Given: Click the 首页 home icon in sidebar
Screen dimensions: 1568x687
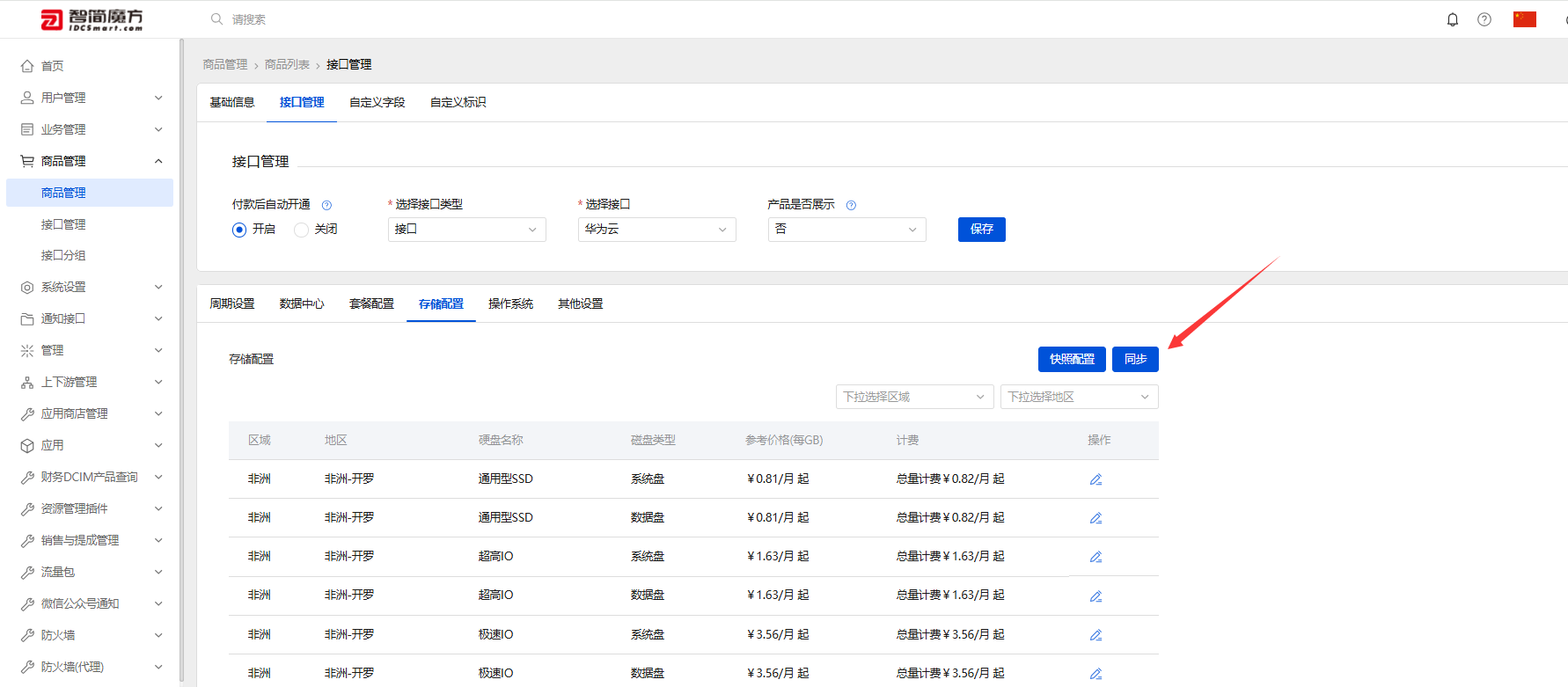Looking at the screenshot, I should (x=27, y=66).
